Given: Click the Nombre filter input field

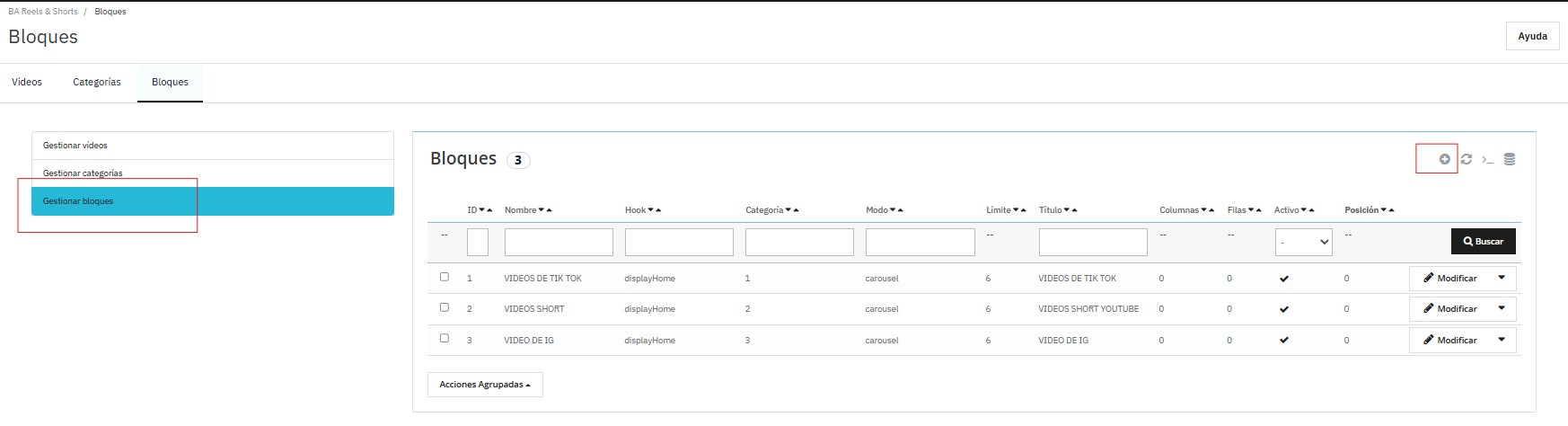Looking at the screenshot, I should pos(558,242).
